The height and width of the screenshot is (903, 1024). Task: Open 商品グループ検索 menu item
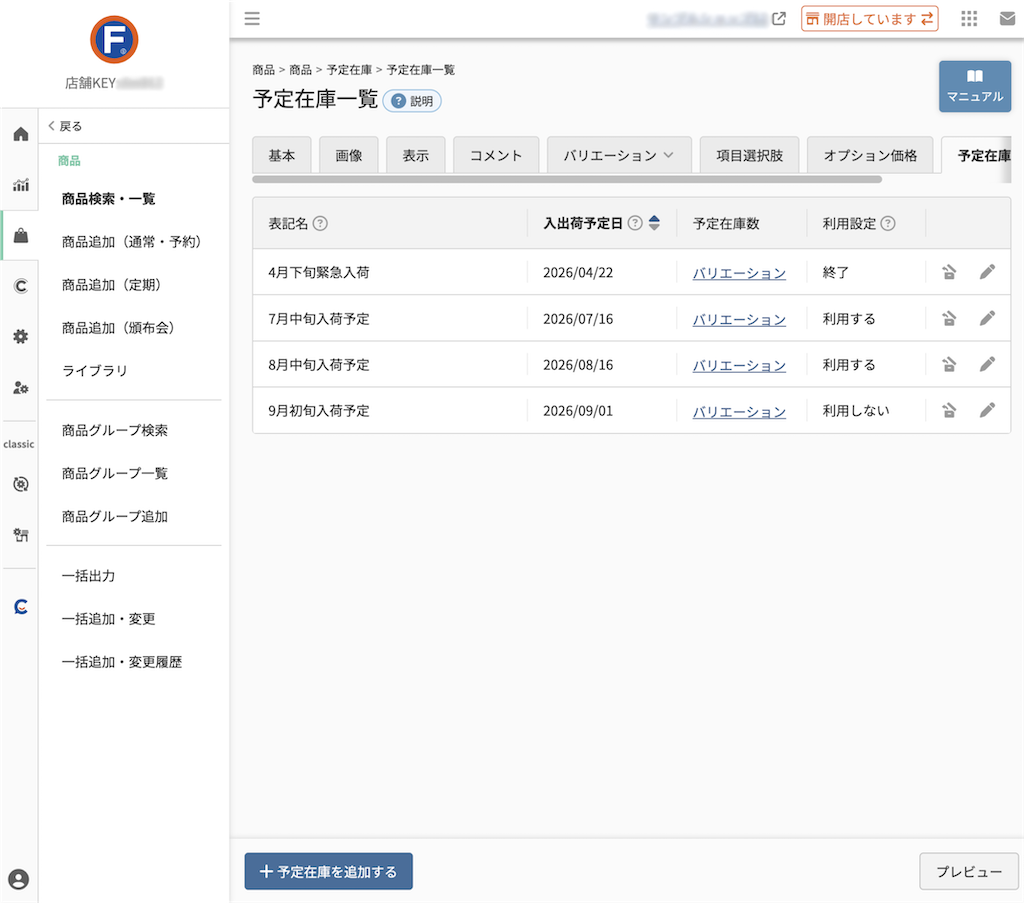(115, 430)
